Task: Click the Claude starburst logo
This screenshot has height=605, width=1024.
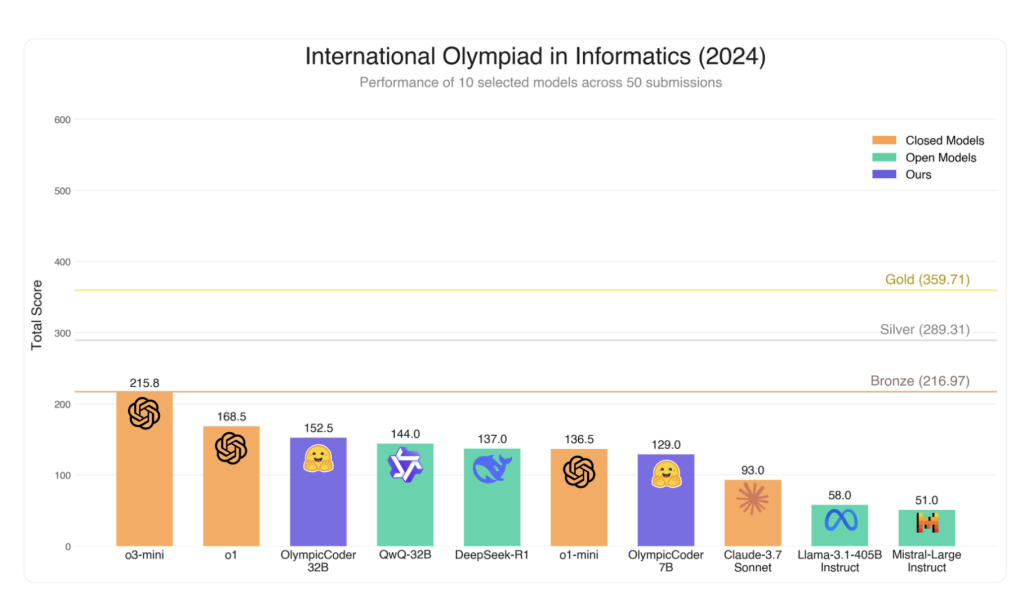Action: click(752, 499)
